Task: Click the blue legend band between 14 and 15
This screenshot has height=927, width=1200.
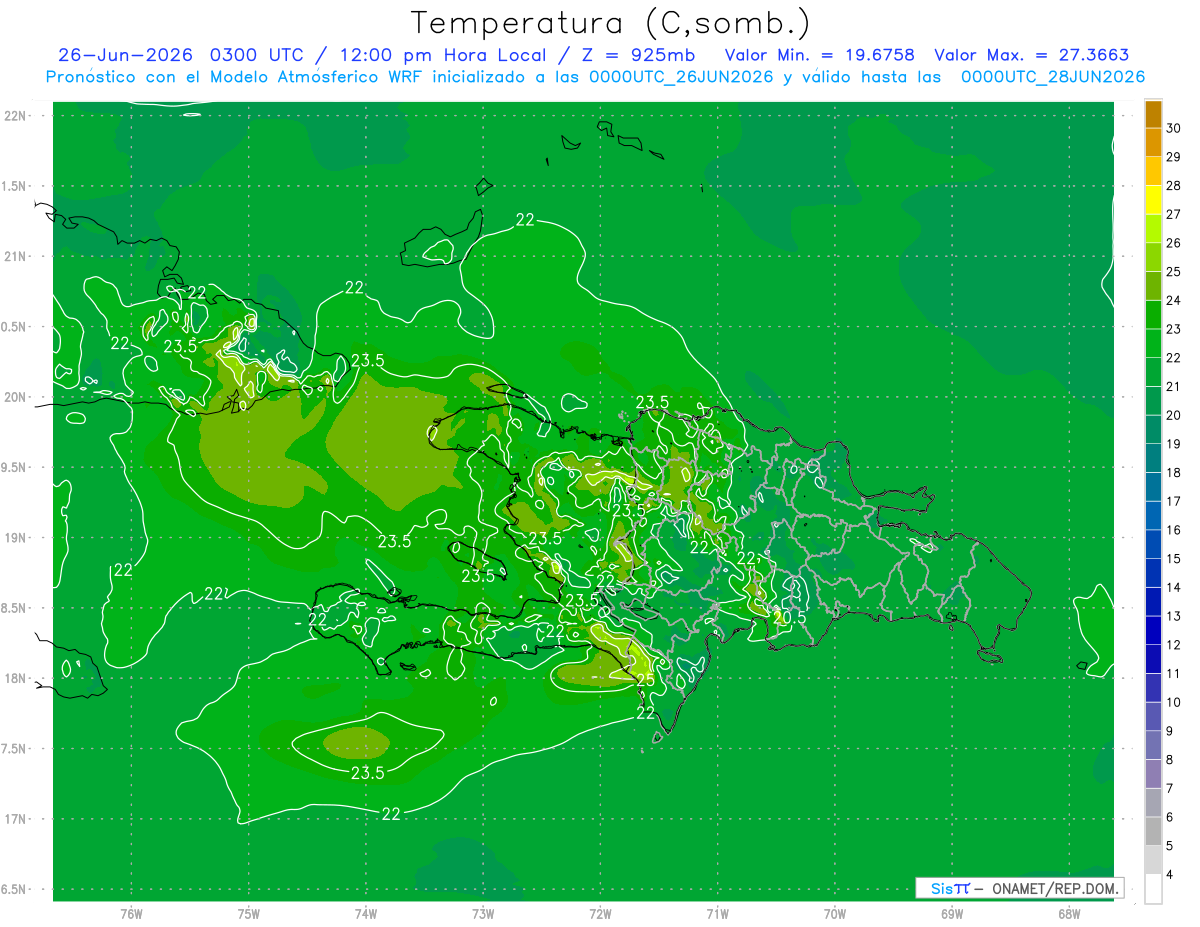Action: tap(1154, 573)
